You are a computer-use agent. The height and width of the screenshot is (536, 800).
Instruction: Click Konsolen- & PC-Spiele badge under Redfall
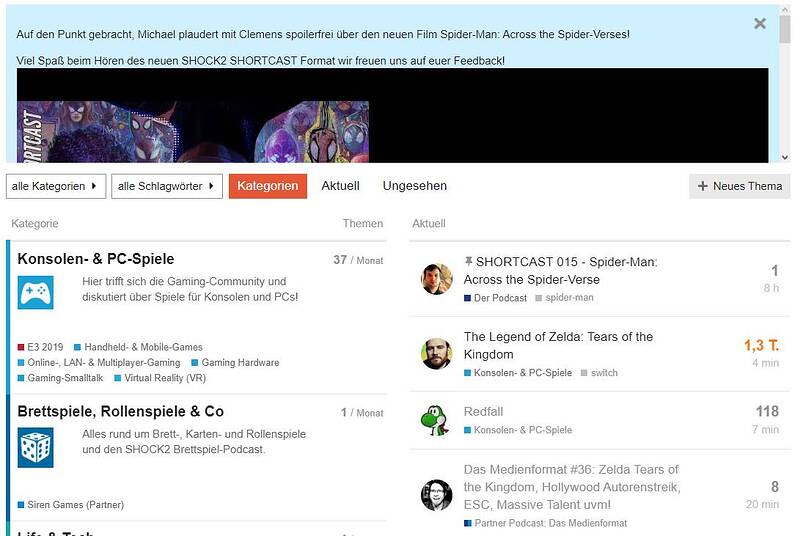click(x=518, y=430)
